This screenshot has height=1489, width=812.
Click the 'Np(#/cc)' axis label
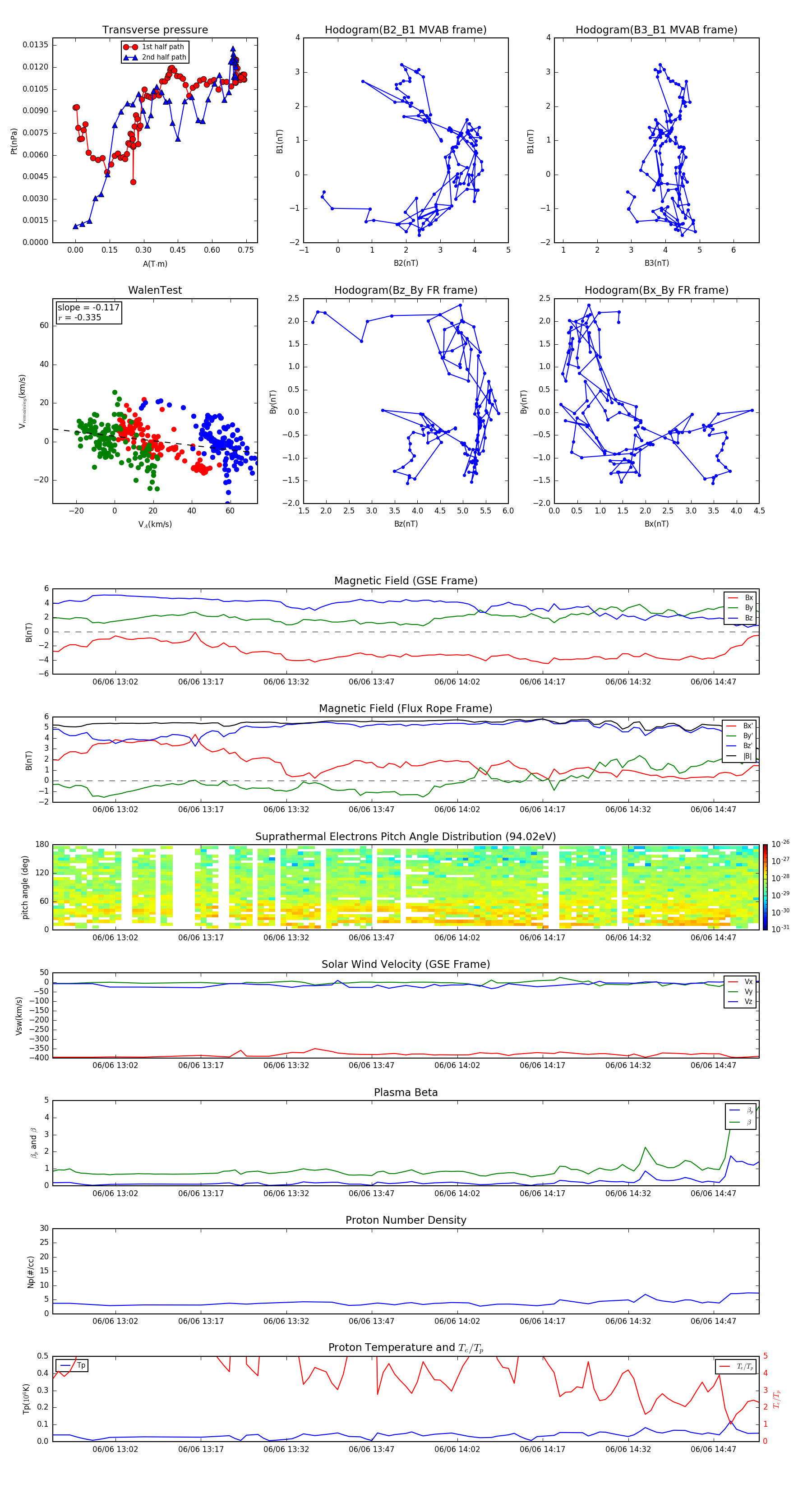pos(31,1272)
